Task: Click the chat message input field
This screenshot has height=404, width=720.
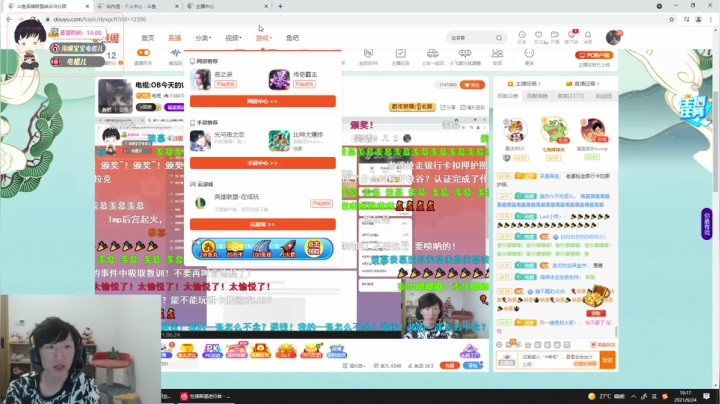Action: (x=558, y=360)
